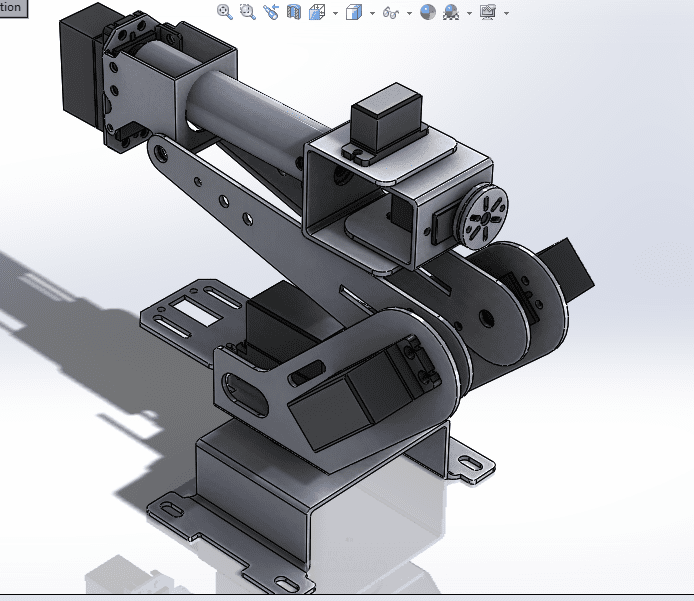The width and height of the screenshot is (694, 601).
Task: Open the View Settings dropdown arrow
Action: tap(506, 13)
